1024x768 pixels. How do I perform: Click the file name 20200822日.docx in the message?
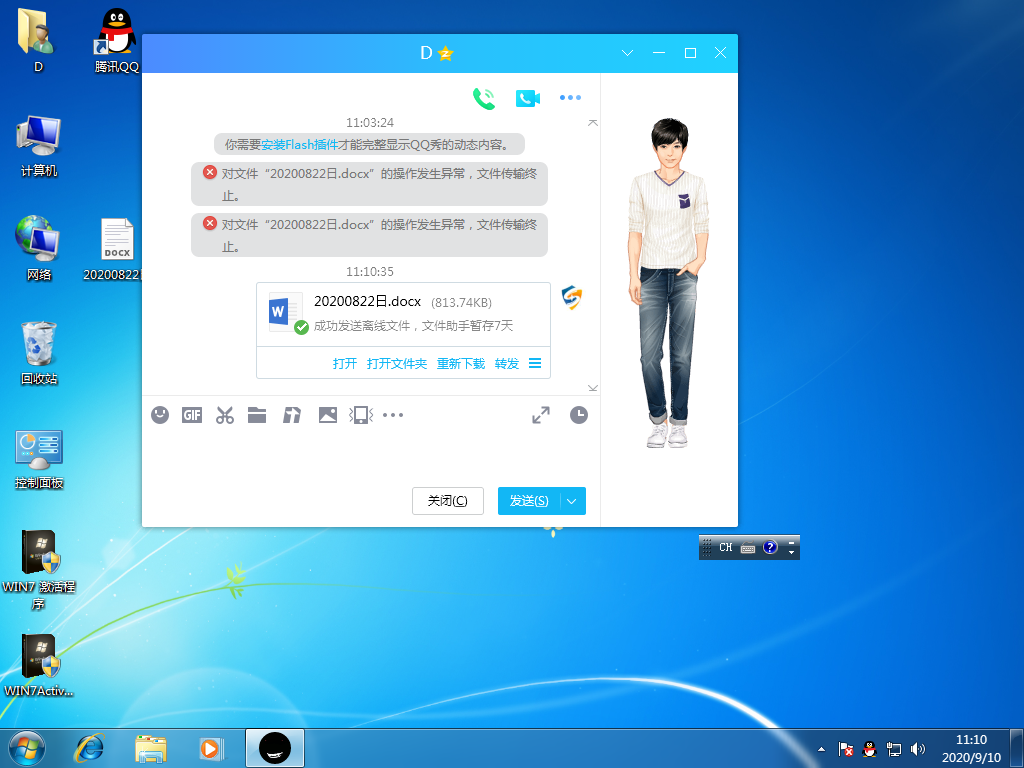point(367,302)
